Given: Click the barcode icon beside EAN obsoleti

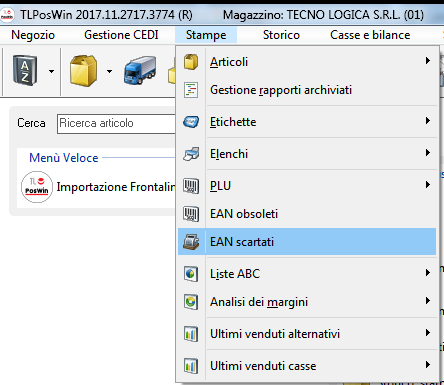Looking at the screenshot, I should (x=191, y=214).
